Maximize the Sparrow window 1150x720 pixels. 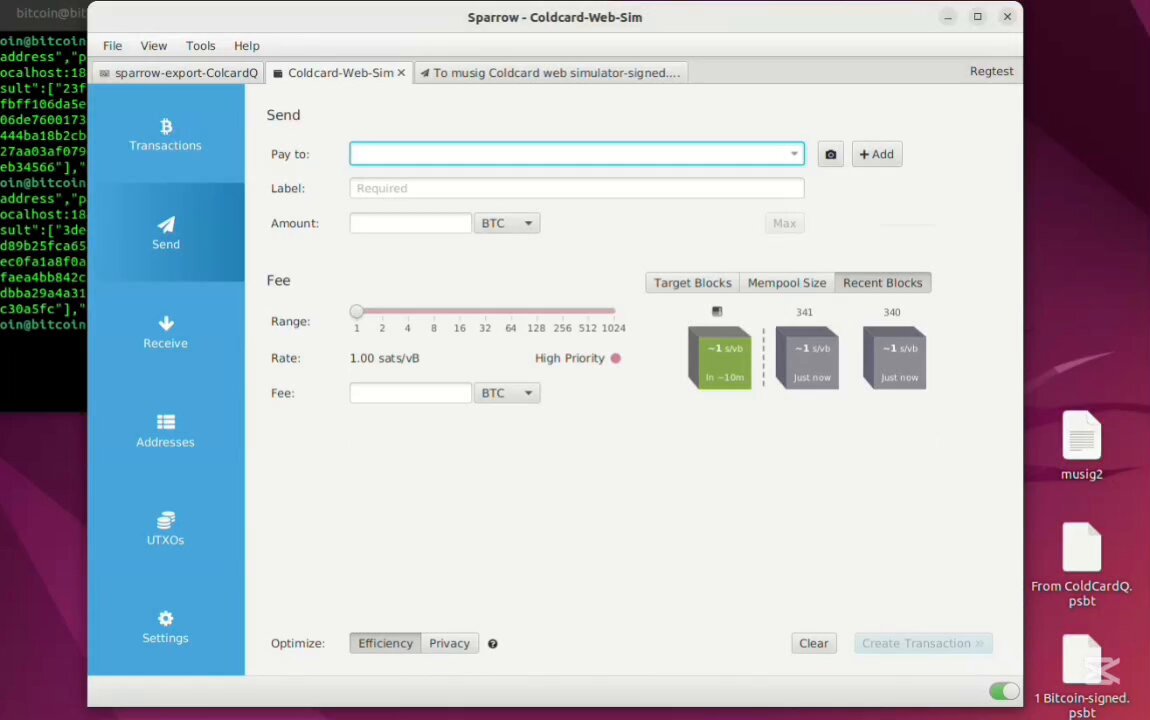[x=978, y=16]
